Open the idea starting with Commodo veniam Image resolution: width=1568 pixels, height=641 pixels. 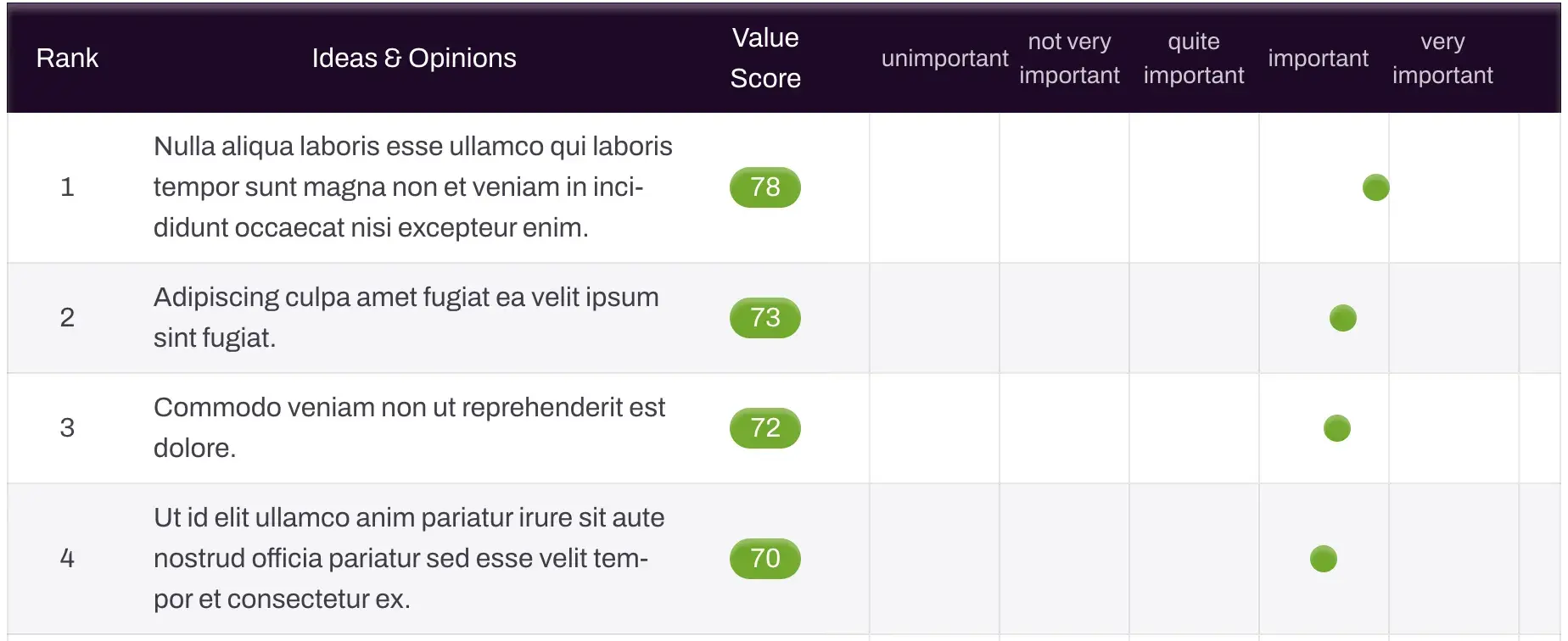pyautogui.click(x=409, y=428)
